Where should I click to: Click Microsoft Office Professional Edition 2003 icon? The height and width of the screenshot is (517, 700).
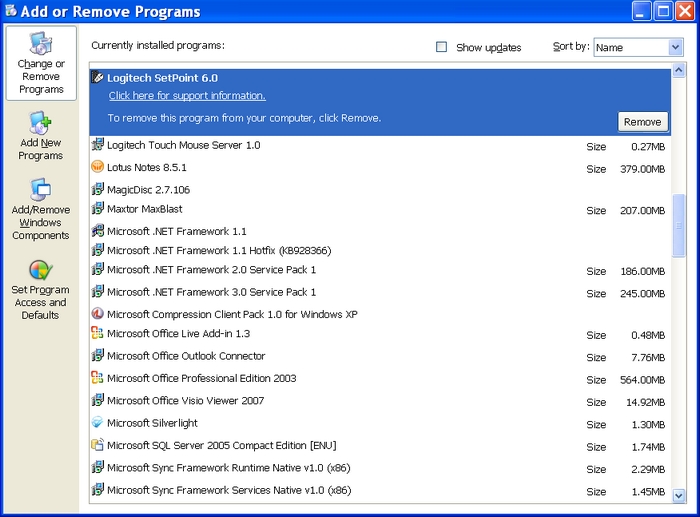coord(97,377)
